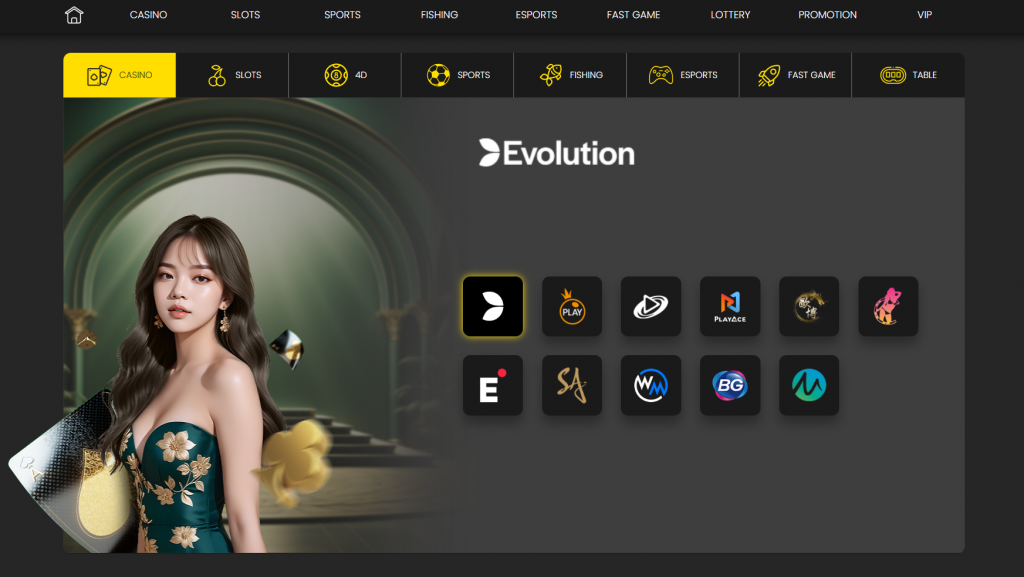Choose the white E red-dot provider icon

click(492, 385)
